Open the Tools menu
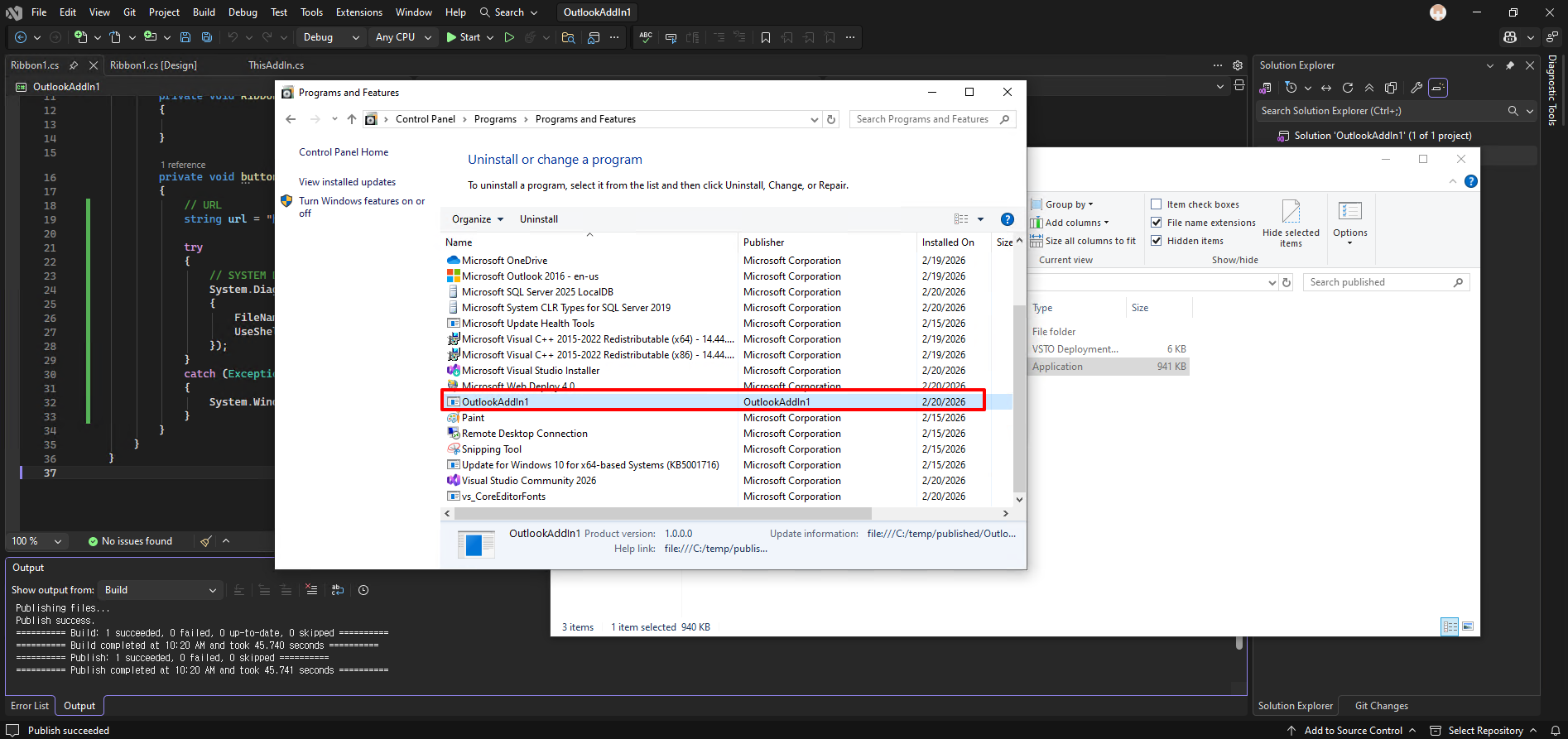1568x739 pixels. click(x=311, y=12)
